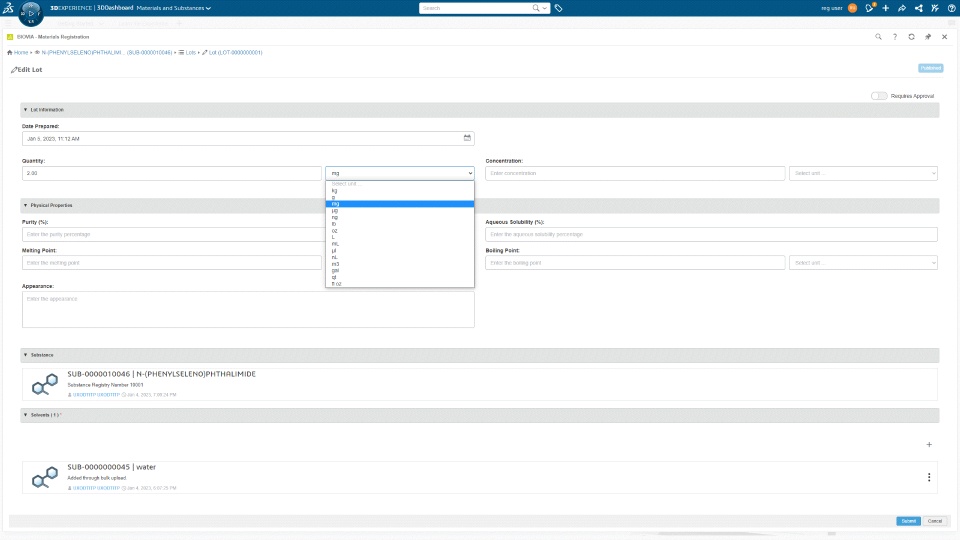Click the Published status badge
The width and height of the screenshot is (960, 540).
pos(931,68)
